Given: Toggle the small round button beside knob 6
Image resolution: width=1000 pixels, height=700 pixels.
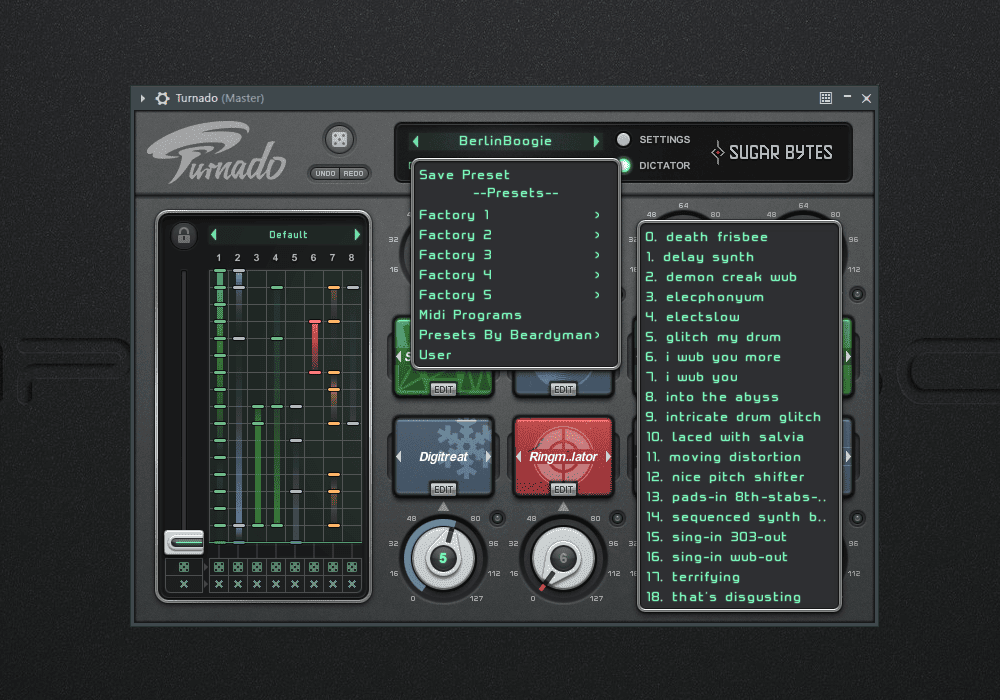Looking at the screenshot, I should point(617,518).
